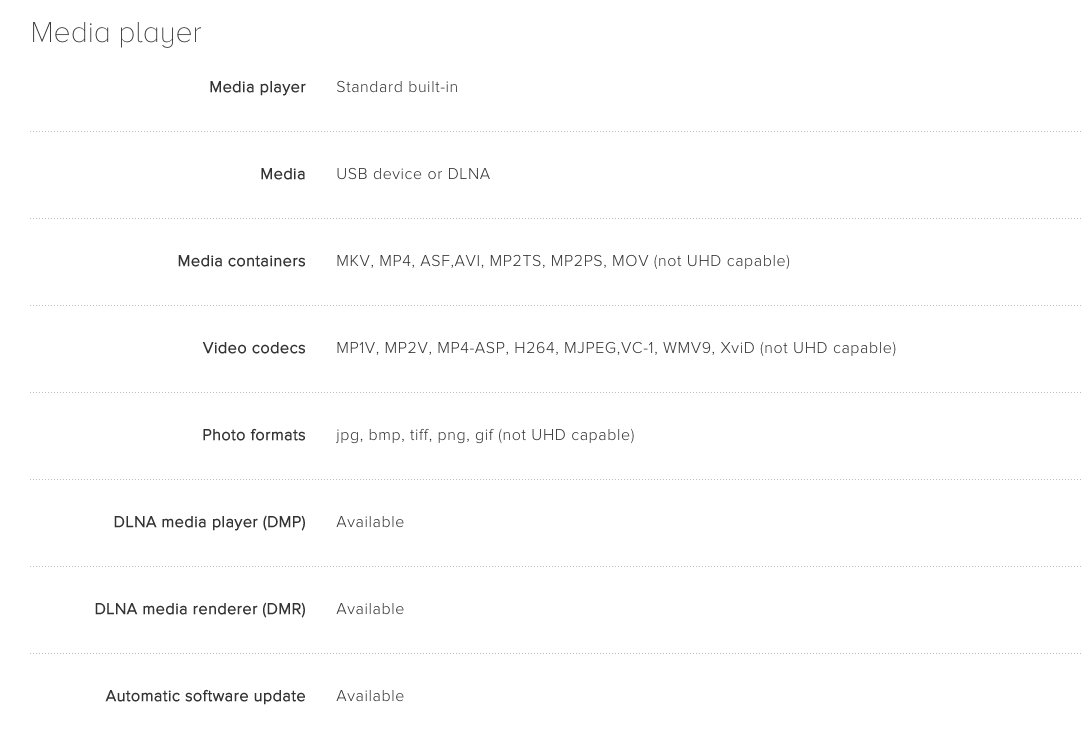Click 'Available' next to DLNA media player
The image size is (1081, 737).
pyautogui.click(x=370, y=522)
